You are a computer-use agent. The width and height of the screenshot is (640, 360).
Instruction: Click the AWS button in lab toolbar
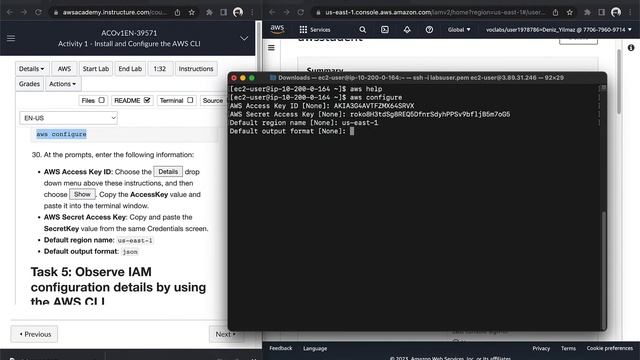pyautogui.click(x=64, y=69)
